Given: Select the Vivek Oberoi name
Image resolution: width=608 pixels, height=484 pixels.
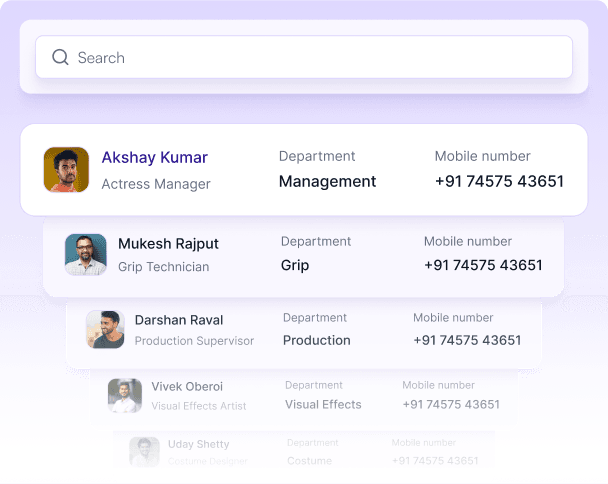Looking at the screenshot, I should click(x=187, y=386).
